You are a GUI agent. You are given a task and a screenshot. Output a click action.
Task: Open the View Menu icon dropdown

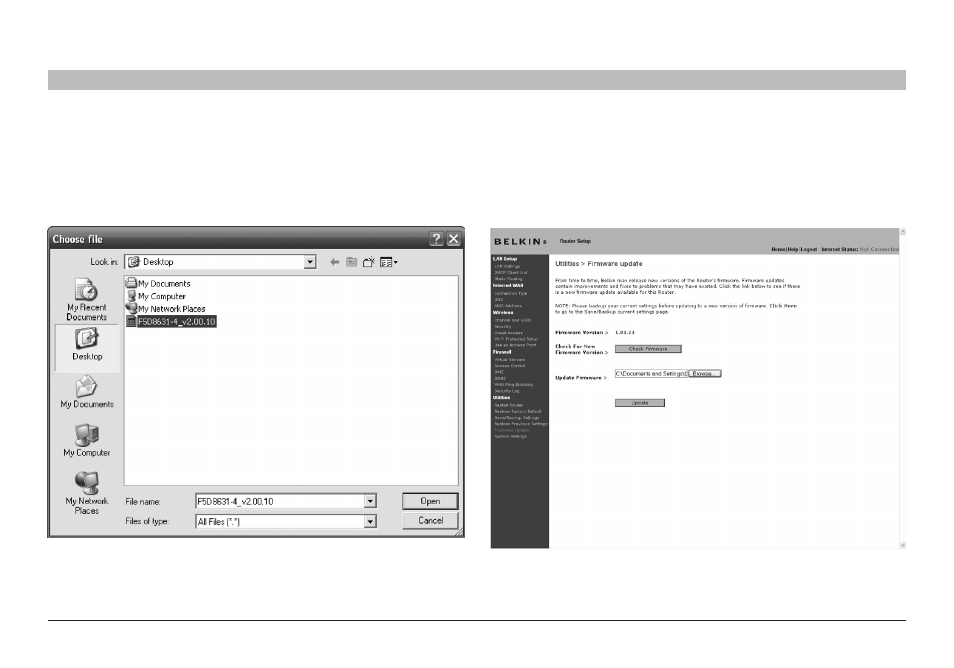[x=389, y=262]
